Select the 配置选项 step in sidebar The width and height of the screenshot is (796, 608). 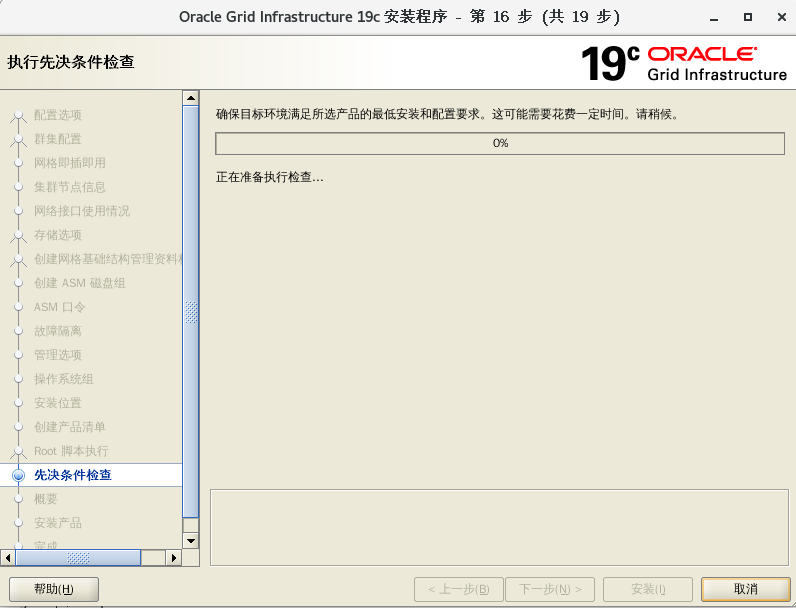(57, 115)
